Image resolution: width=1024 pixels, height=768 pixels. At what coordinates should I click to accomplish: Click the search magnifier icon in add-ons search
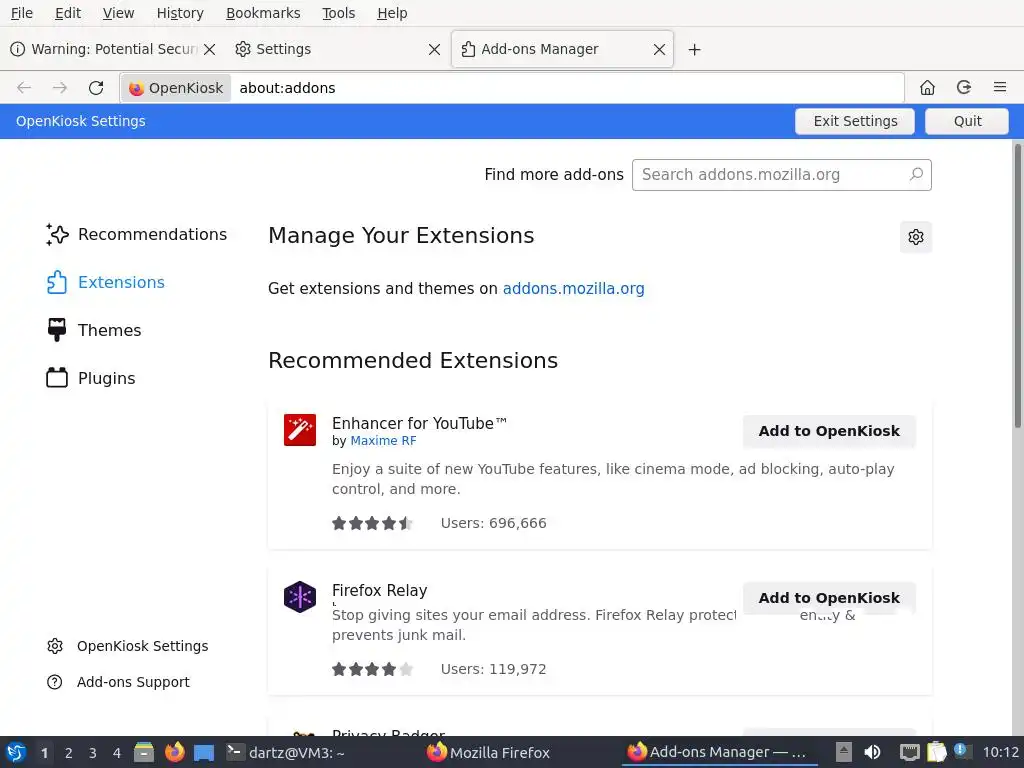point(916,174)
